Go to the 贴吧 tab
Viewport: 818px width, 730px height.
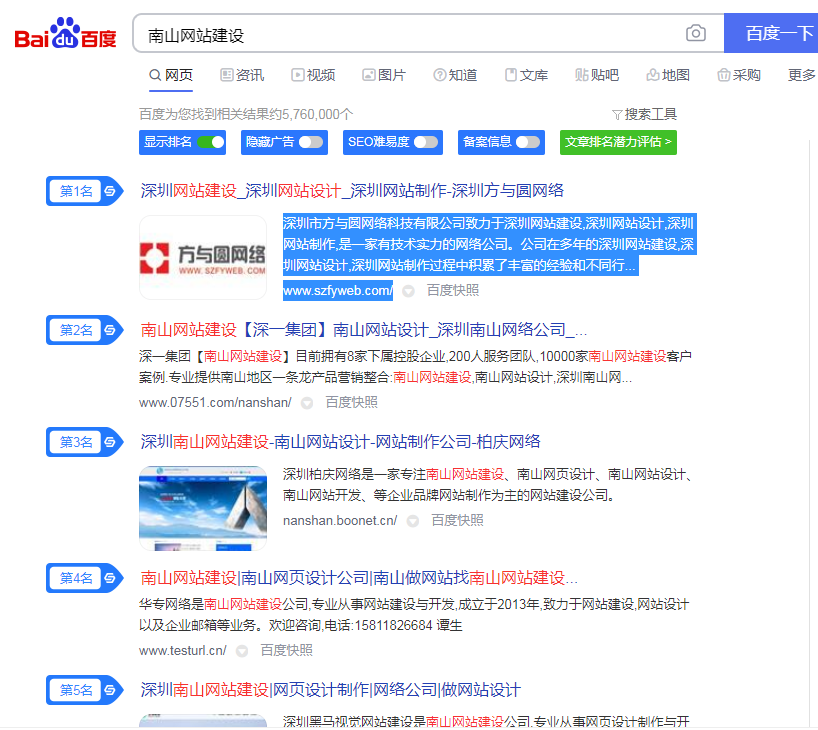(x=597, y=75)
